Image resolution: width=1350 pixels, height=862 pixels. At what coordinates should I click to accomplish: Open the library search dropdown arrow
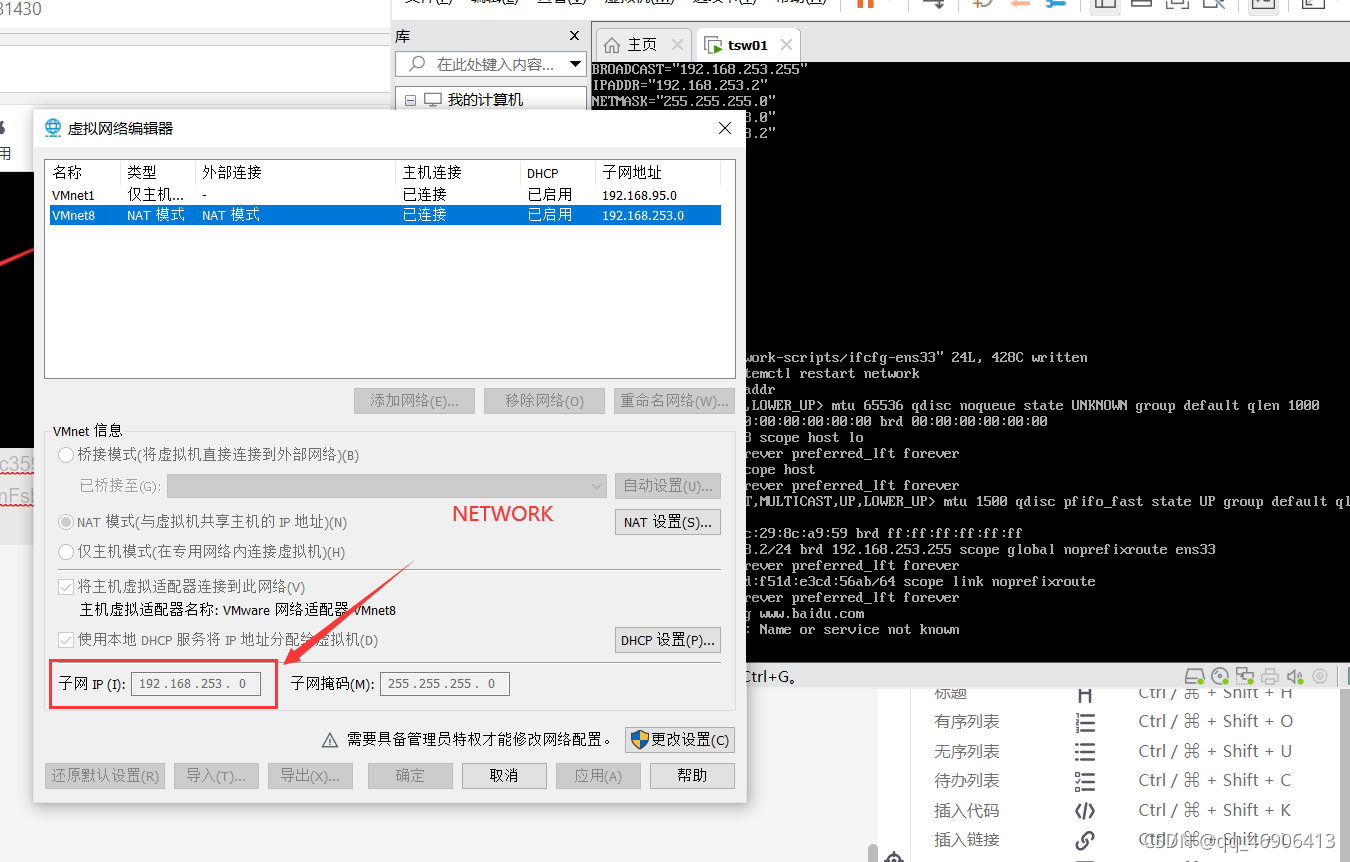point(575,64)
